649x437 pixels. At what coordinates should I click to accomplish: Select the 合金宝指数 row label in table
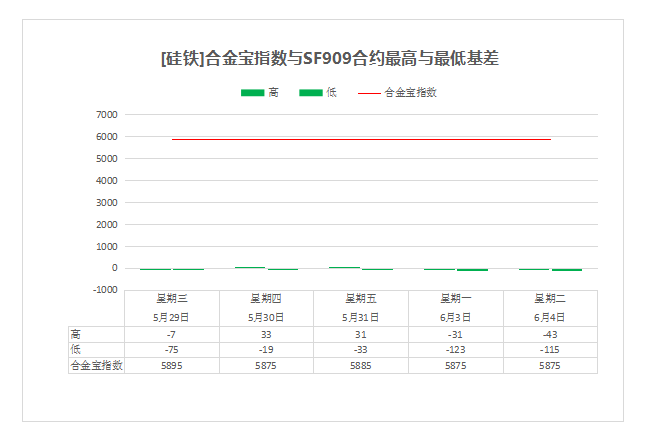pyautogui.click(x=96, y=365)
